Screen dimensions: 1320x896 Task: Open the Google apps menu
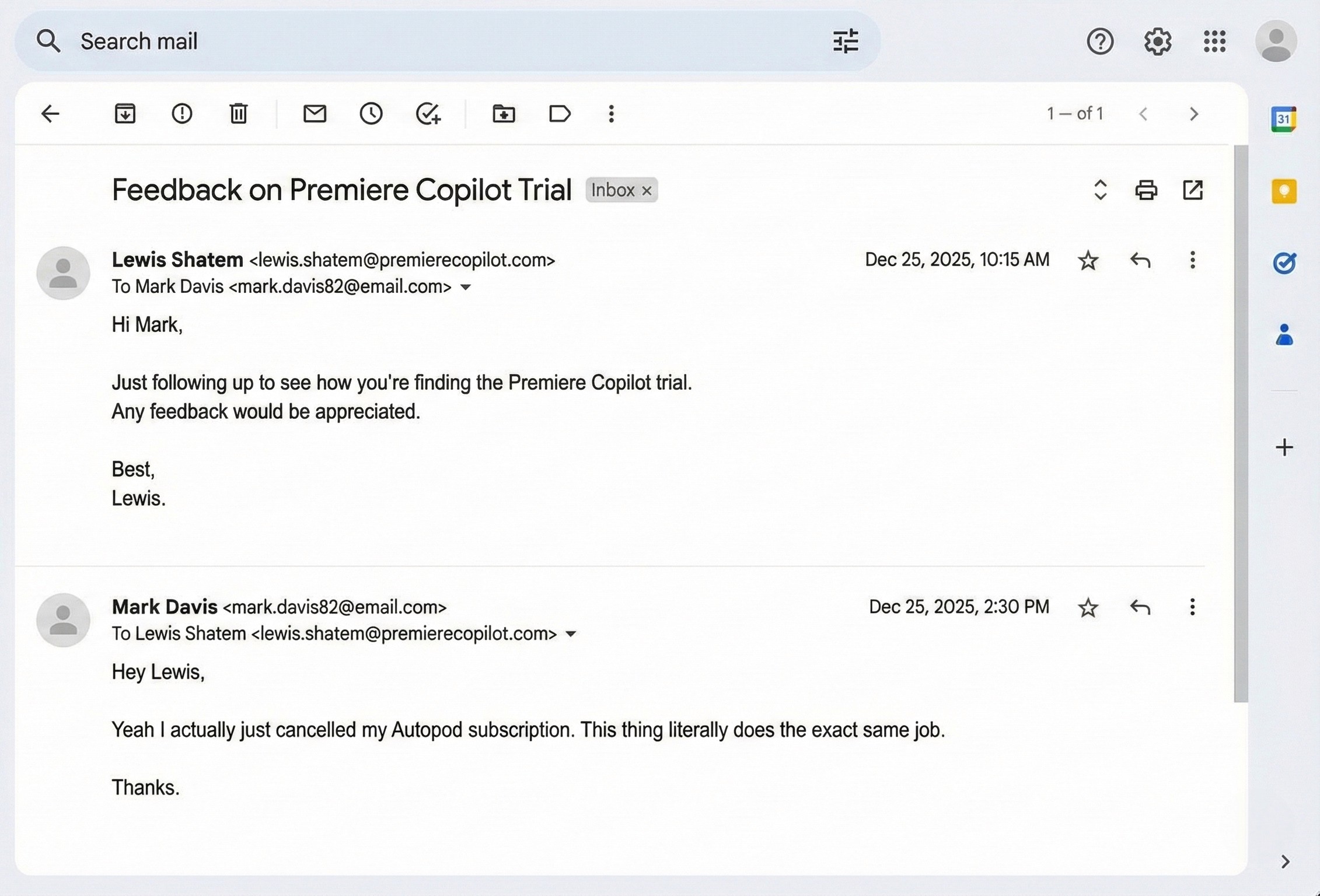(x=1214, y=41)
